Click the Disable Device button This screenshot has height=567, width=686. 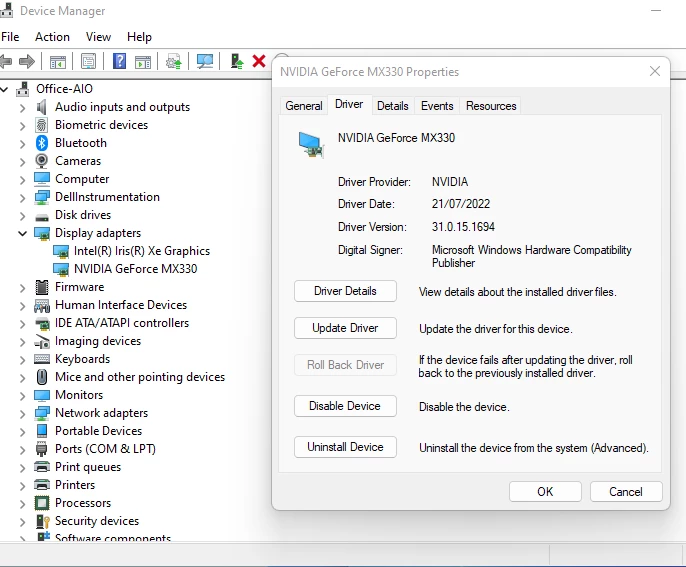(x=345, y=406)
